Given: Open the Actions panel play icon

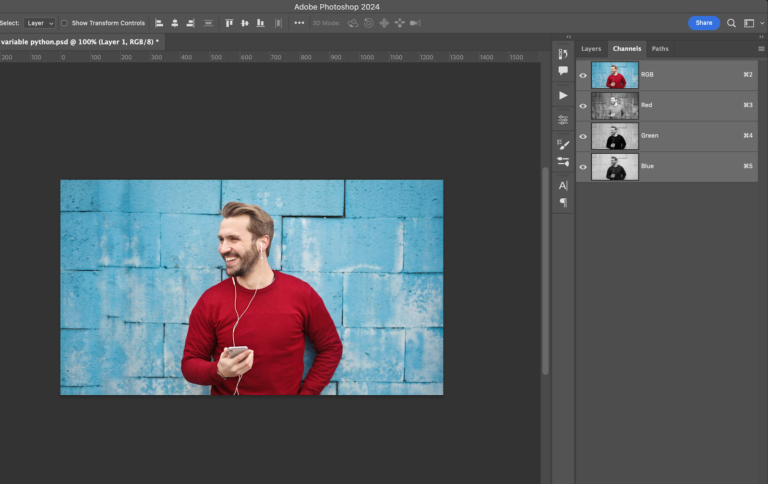Looking at the screenshot, I should tap(563, 95).
